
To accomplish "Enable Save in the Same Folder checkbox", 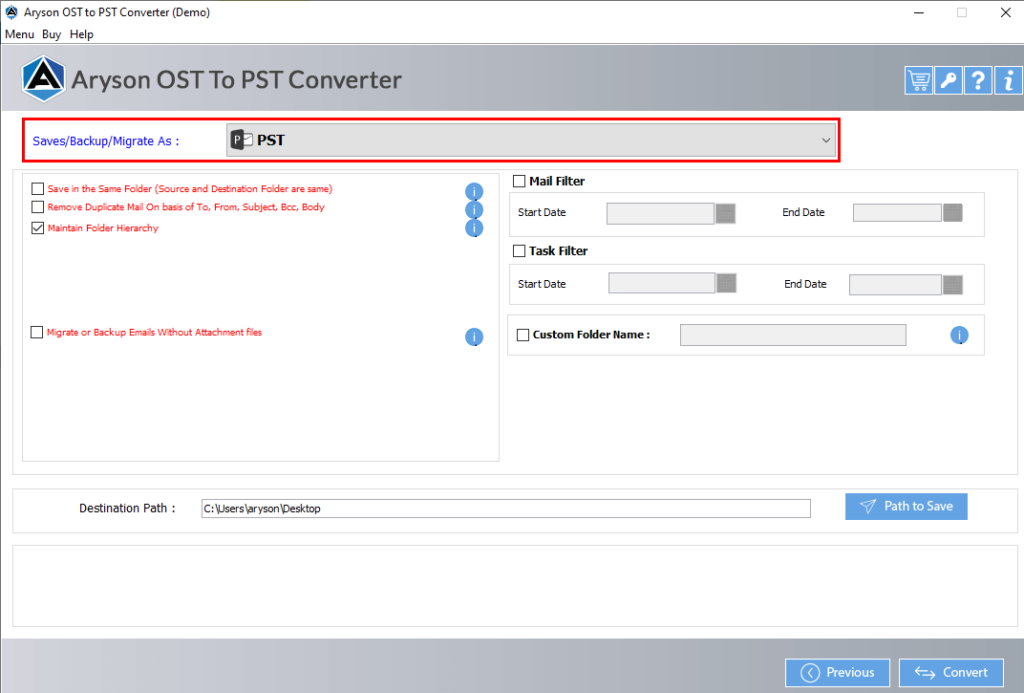I will [38, 189].
